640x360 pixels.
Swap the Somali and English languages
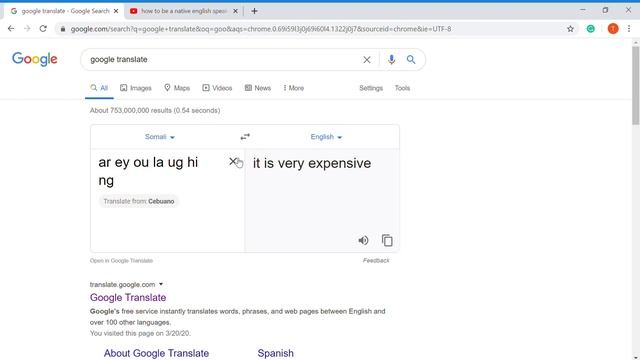click(245, 137)
